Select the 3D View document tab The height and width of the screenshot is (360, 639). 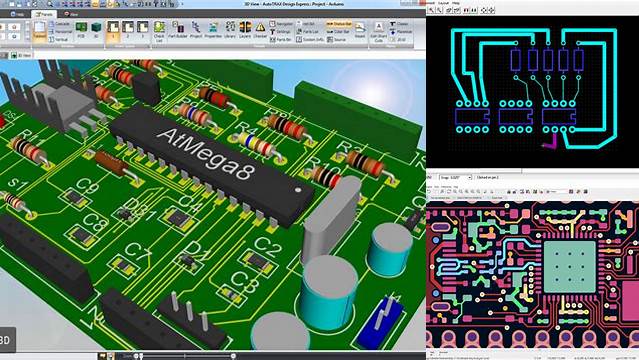click(x=21, y=55)
